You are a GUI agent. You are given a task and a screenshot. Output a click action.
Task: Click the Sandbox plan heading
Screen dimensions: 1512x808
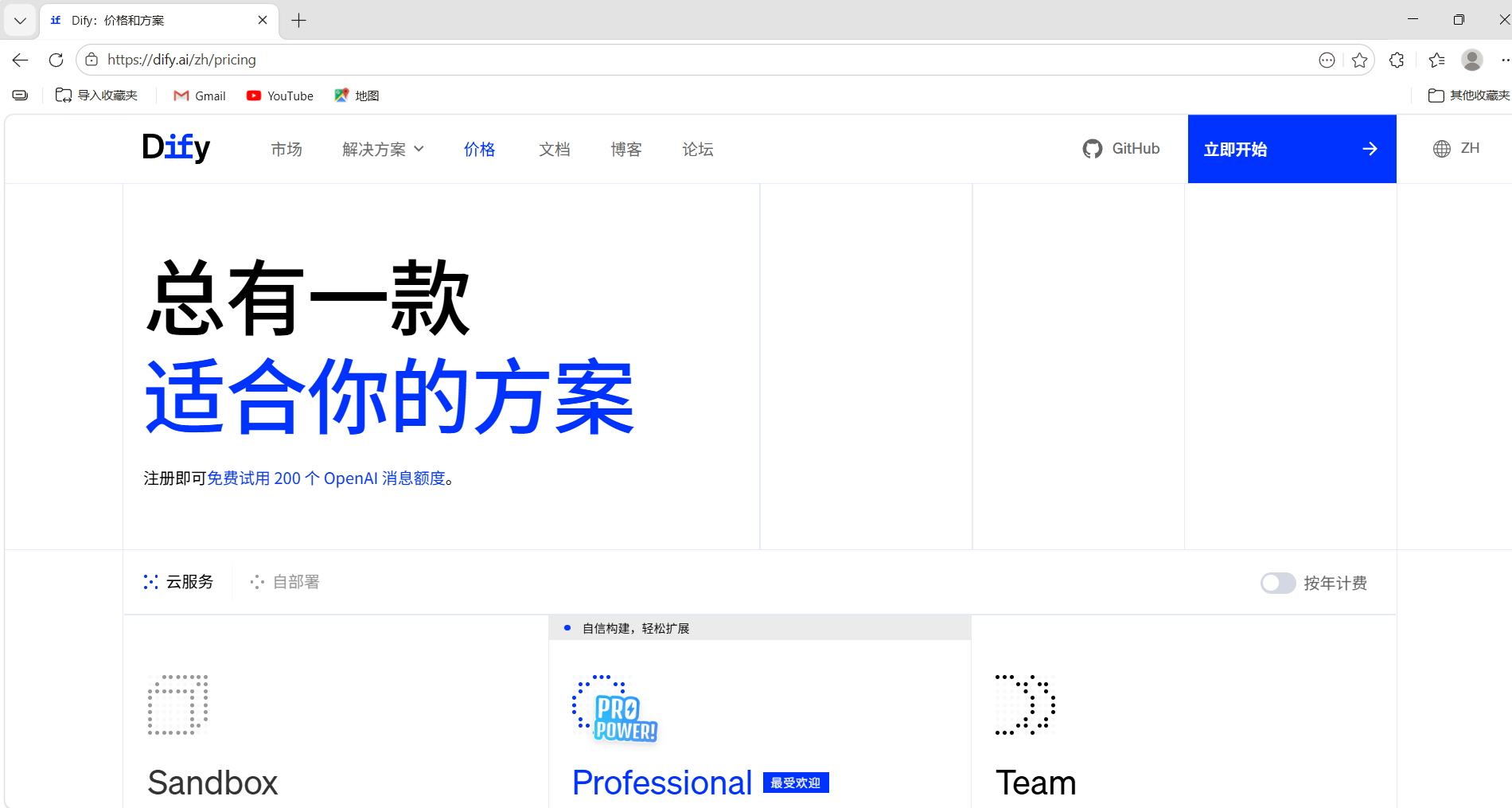(x=212, y=783)
